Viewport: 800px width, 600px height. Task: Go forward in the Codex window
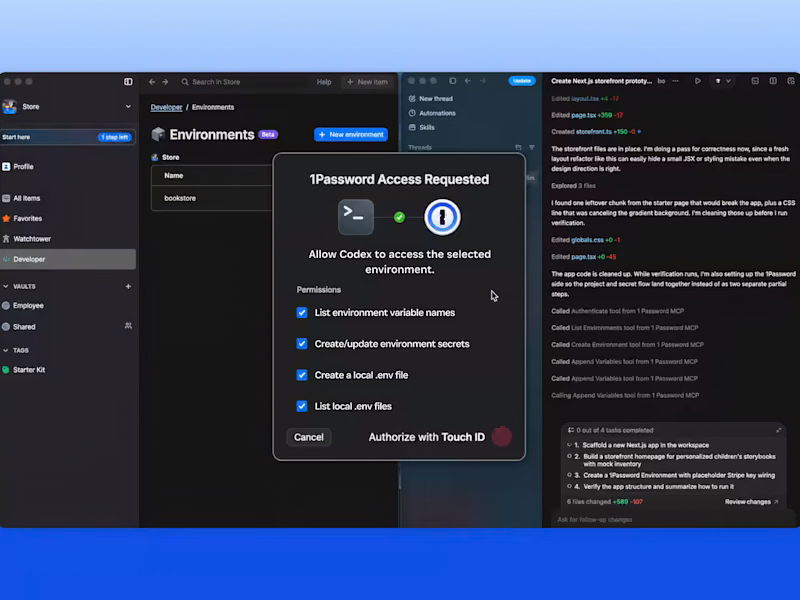tap(483, 81)
